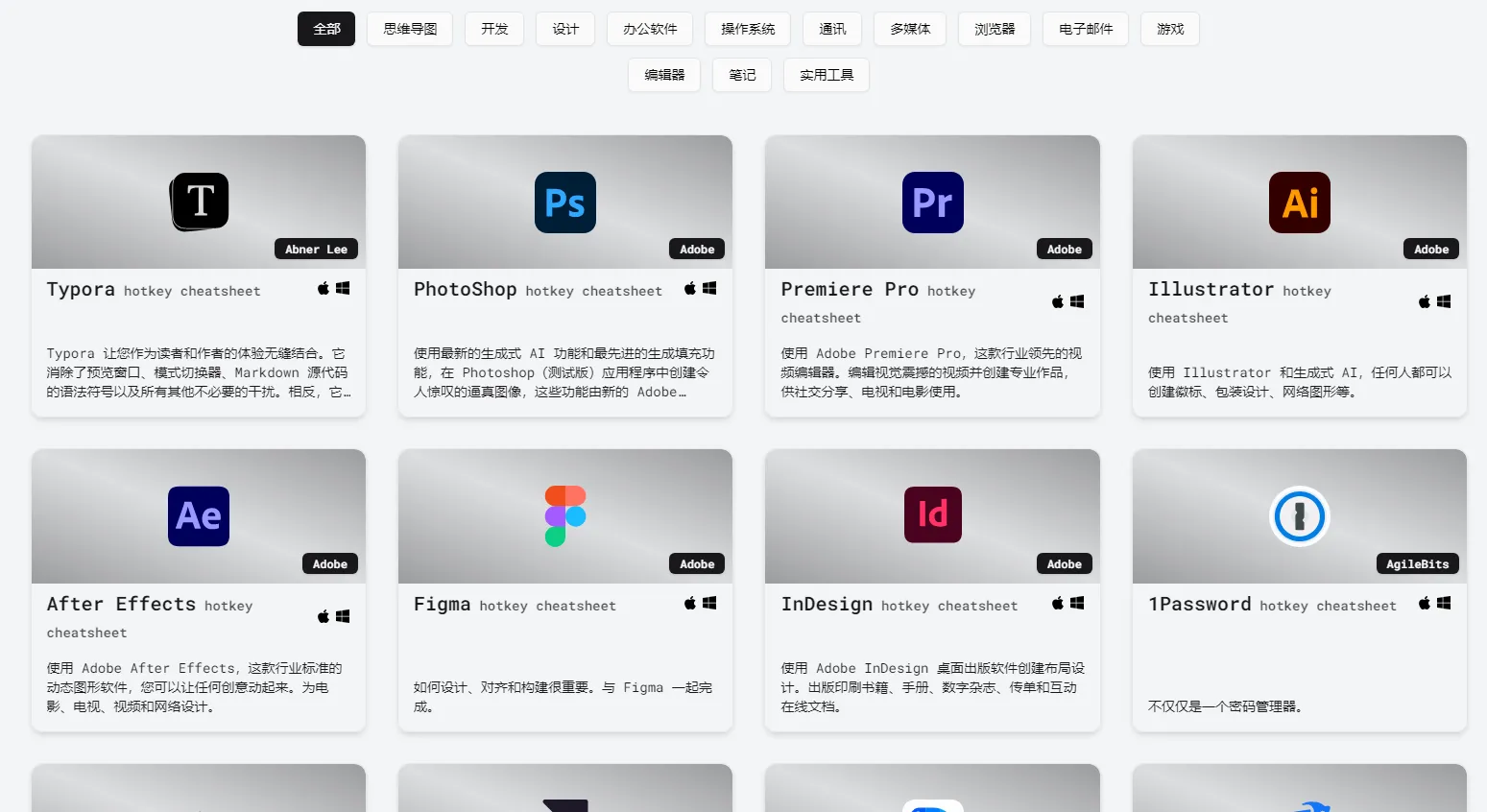Open Figma hotkey cheatsheet title
Screen dimensions: 1487x812
coord(515,605)
